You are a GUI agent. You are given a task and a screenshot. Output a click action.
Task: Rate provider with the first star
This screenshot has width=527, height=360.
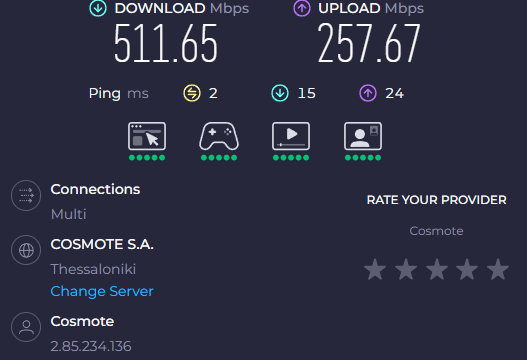(x=375, y=269)
